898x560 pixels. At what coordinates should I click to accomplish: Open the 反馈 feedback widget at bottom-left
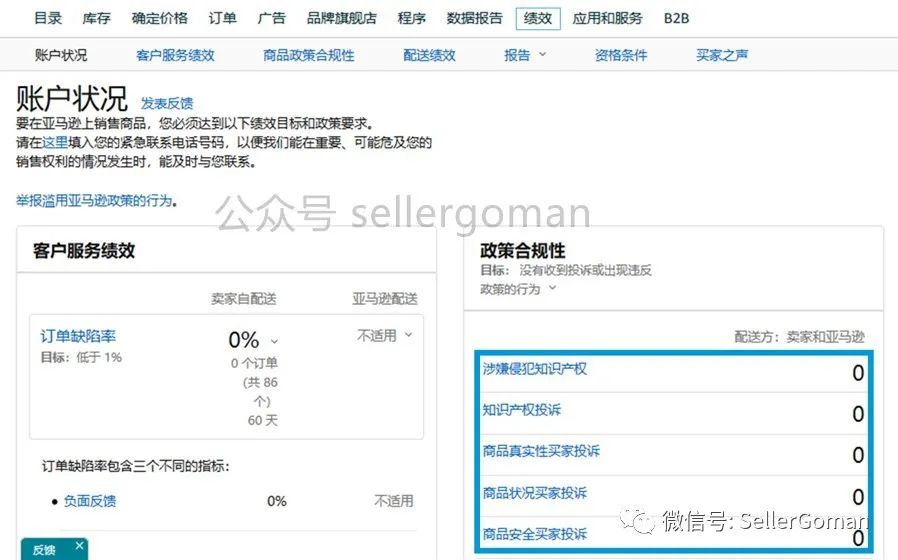pos(45,549)
